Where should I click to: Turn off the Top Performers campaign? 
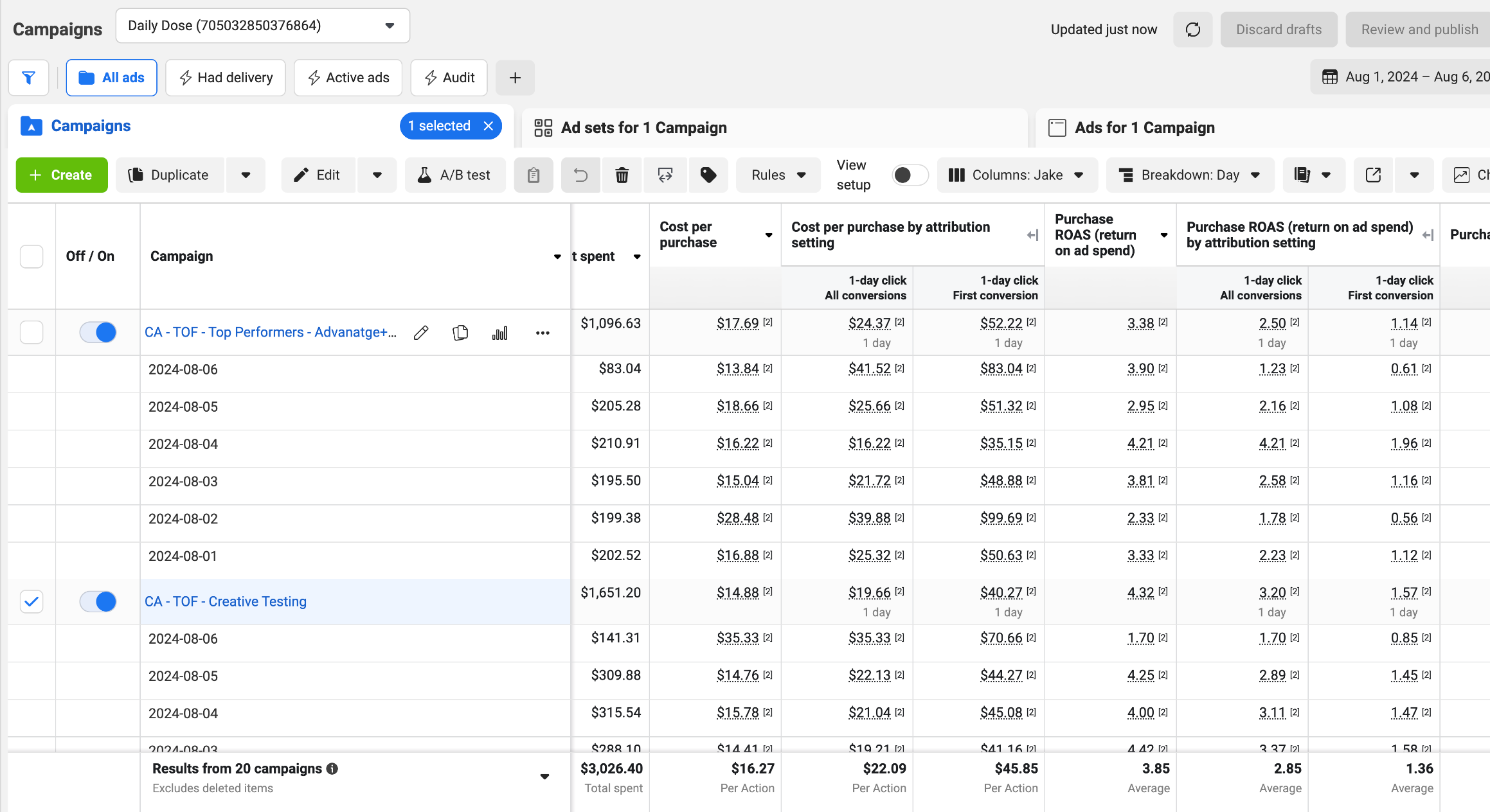(x=98, y=332)
